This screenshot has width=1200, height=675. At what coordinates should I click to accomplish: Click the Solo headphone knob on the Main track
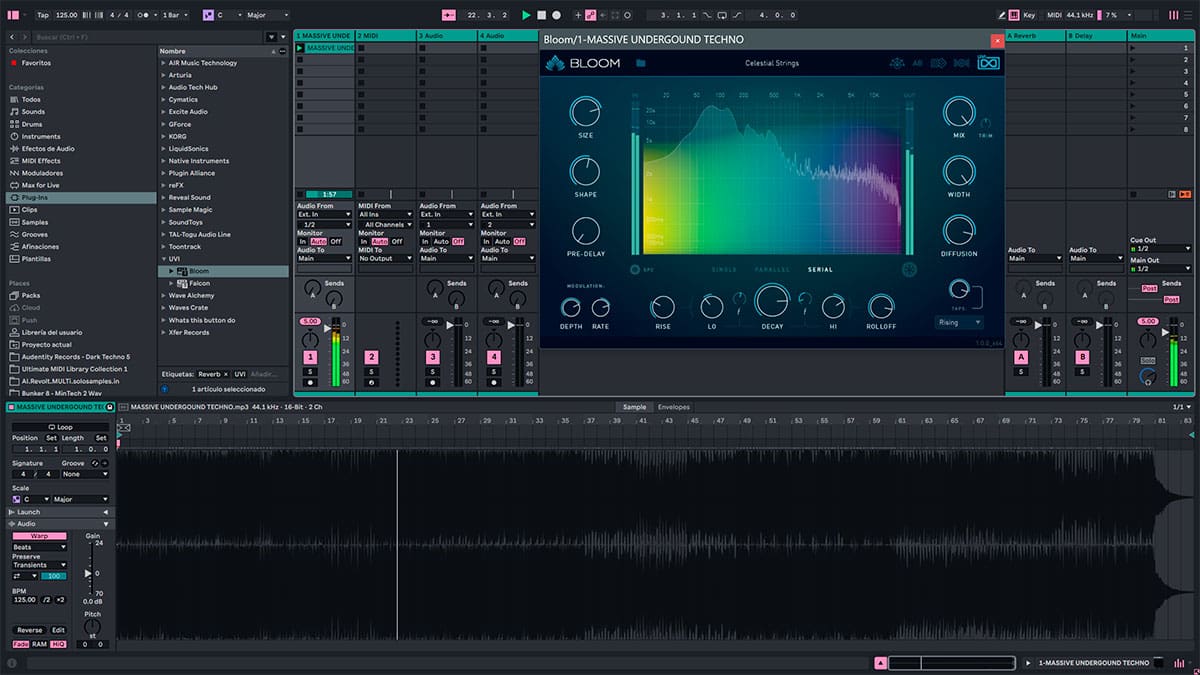[x=1146, y=376]
